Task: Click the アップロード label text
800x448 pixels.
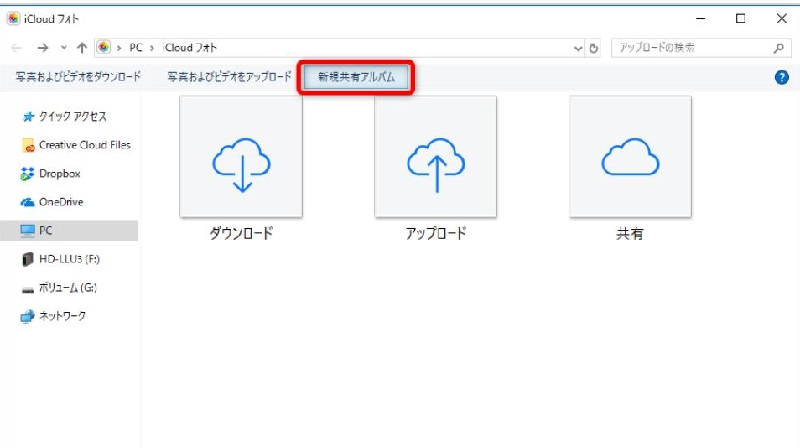Action: 436,234
